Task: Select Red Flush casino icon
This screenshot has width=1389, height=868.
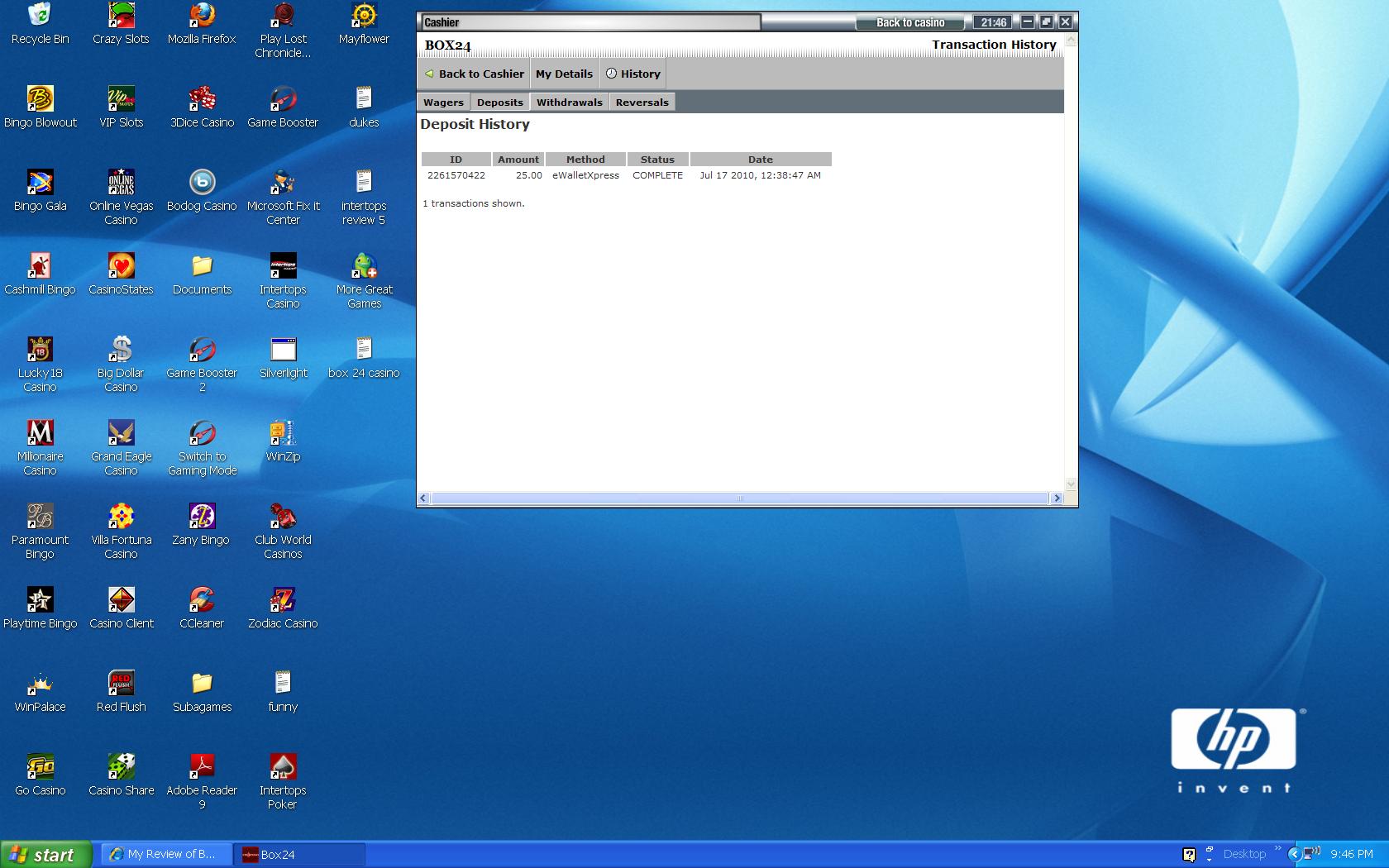Action: click(121, 692)
